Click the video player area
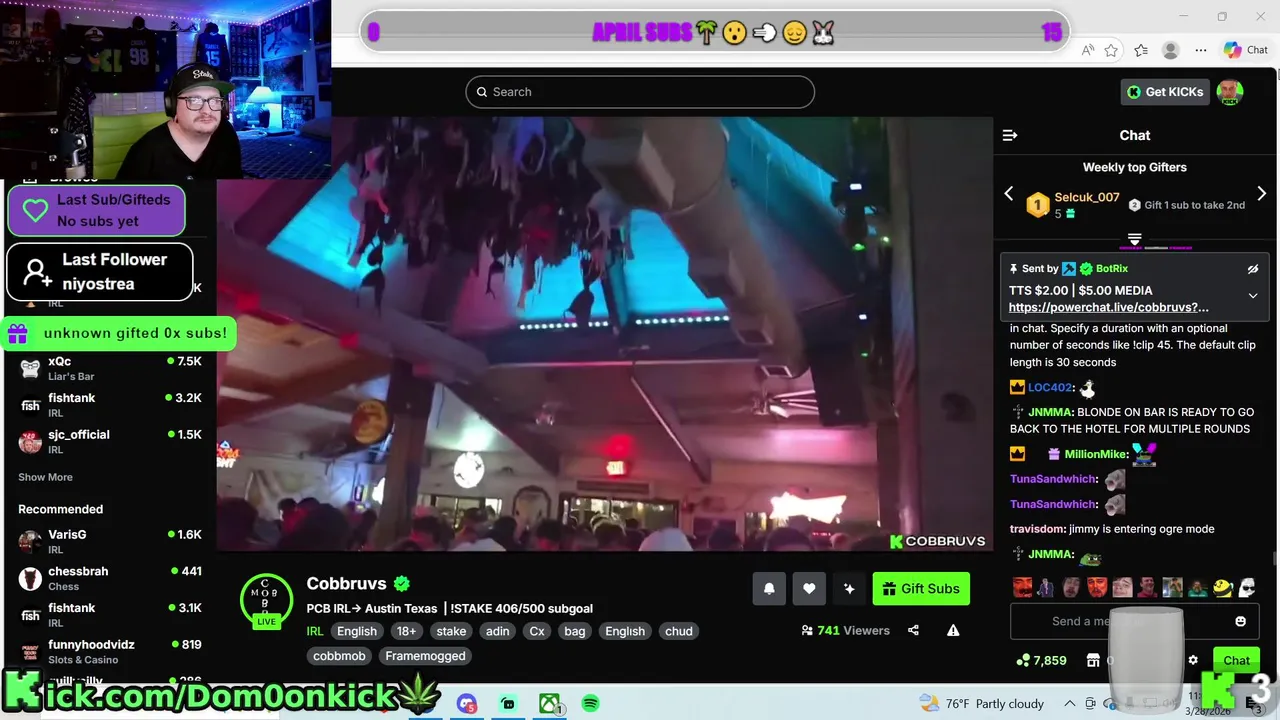 coord(605,333)
